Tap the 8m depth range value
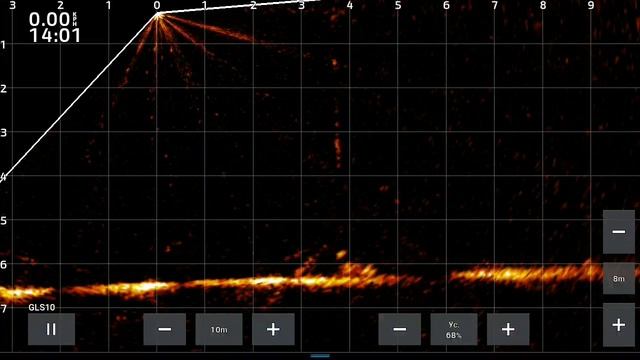The height and width of the screenshot is (360, 640). (619, 278)
